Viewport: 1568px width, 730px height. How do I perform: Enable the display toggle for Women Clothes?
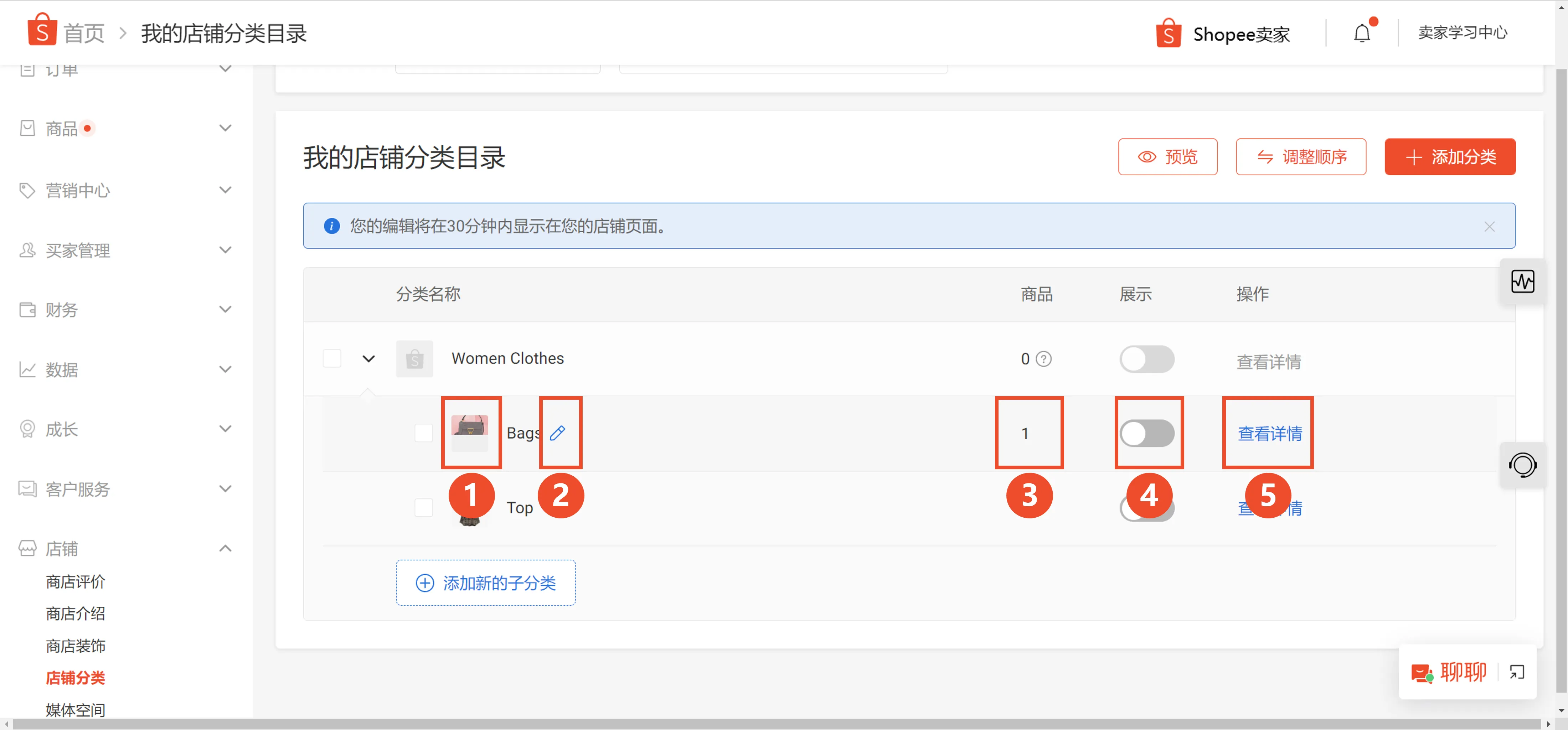1147,359
